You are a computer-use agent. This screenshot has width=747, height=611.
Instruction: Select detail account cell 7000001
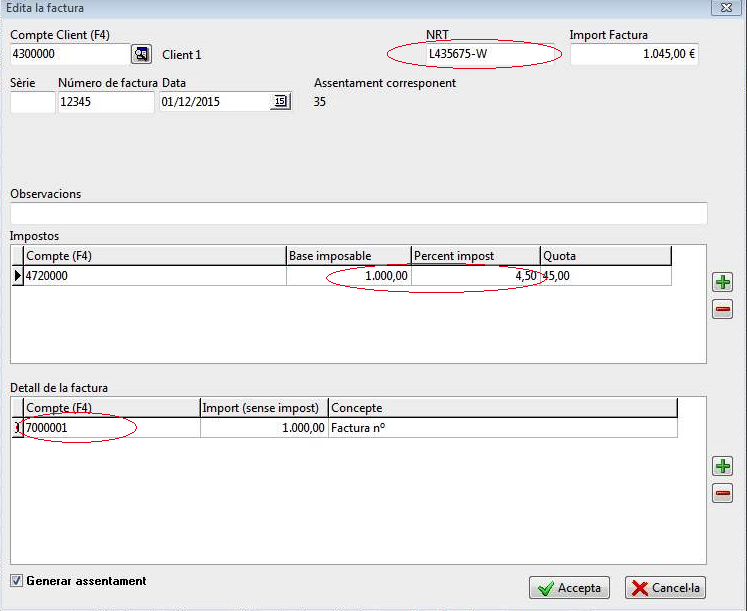(x=112, y=428)
